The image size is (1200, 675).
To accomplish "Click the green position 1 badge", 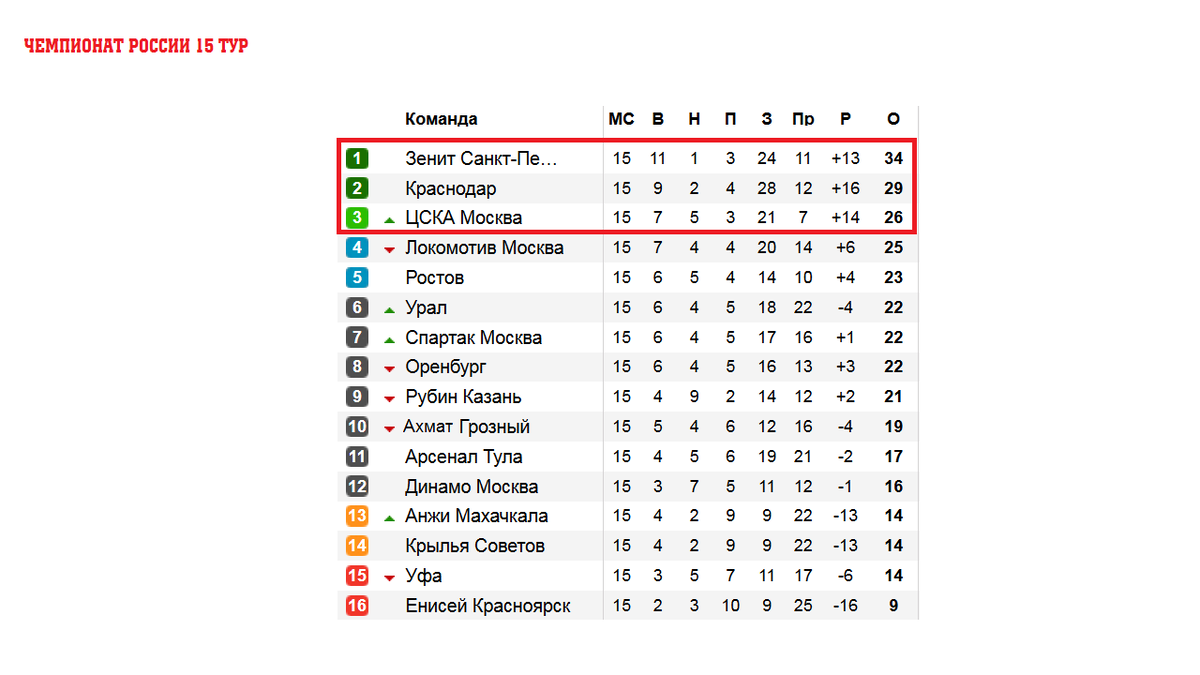I will coord(357,158).
